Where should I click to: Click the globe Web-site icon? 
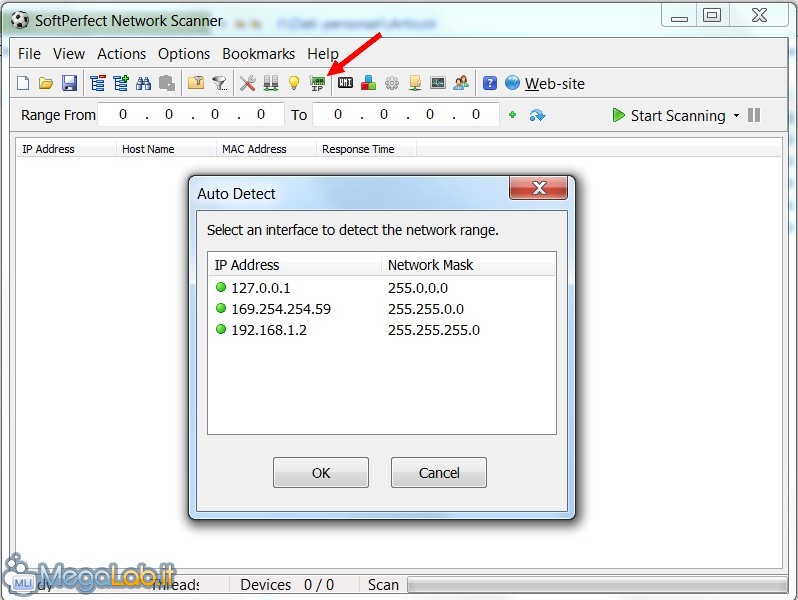pyautogui.click(x=512, y=83)
